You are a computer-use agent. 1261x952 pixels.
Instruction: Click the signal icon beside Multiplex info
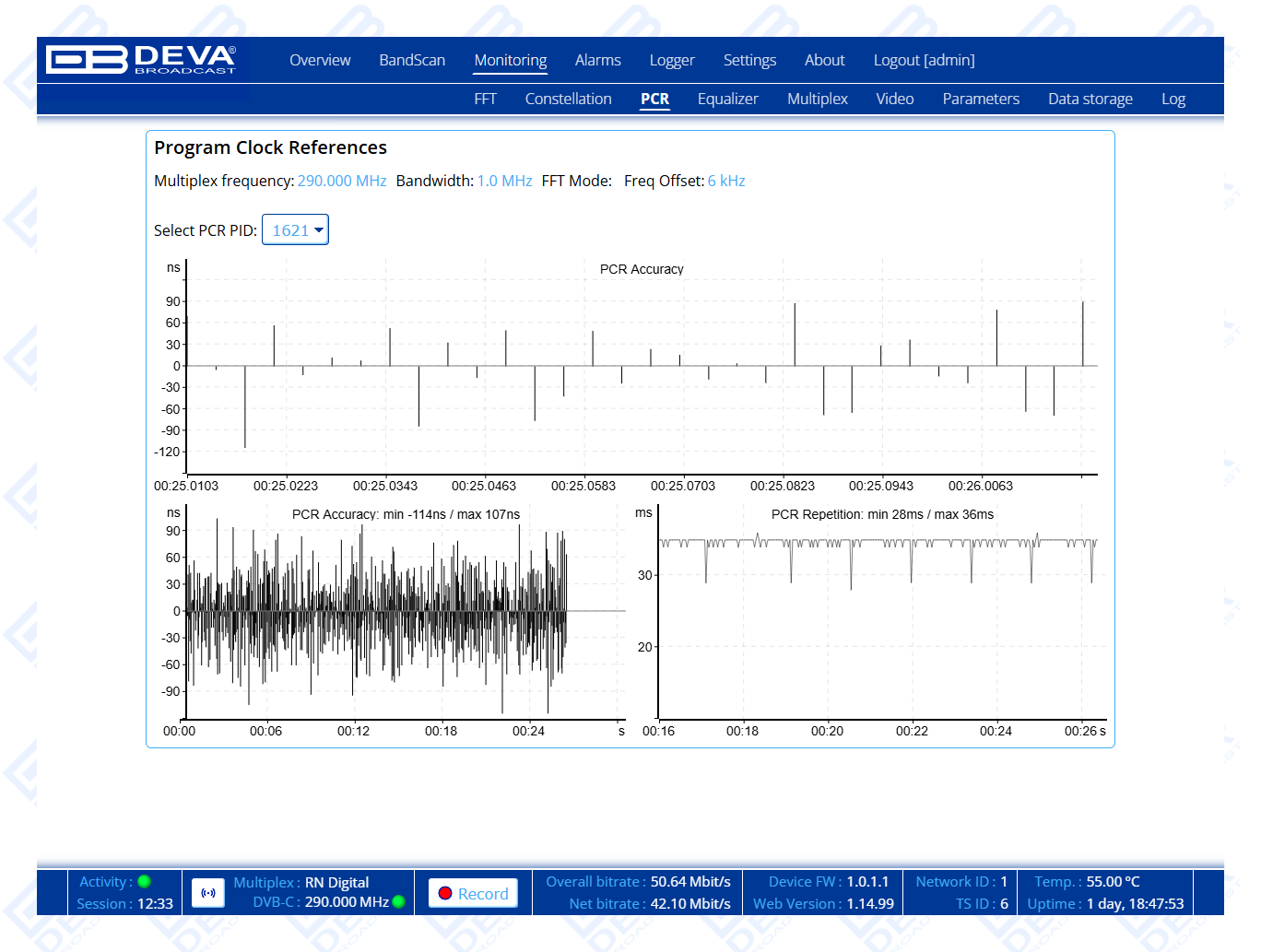pos(208,893)
